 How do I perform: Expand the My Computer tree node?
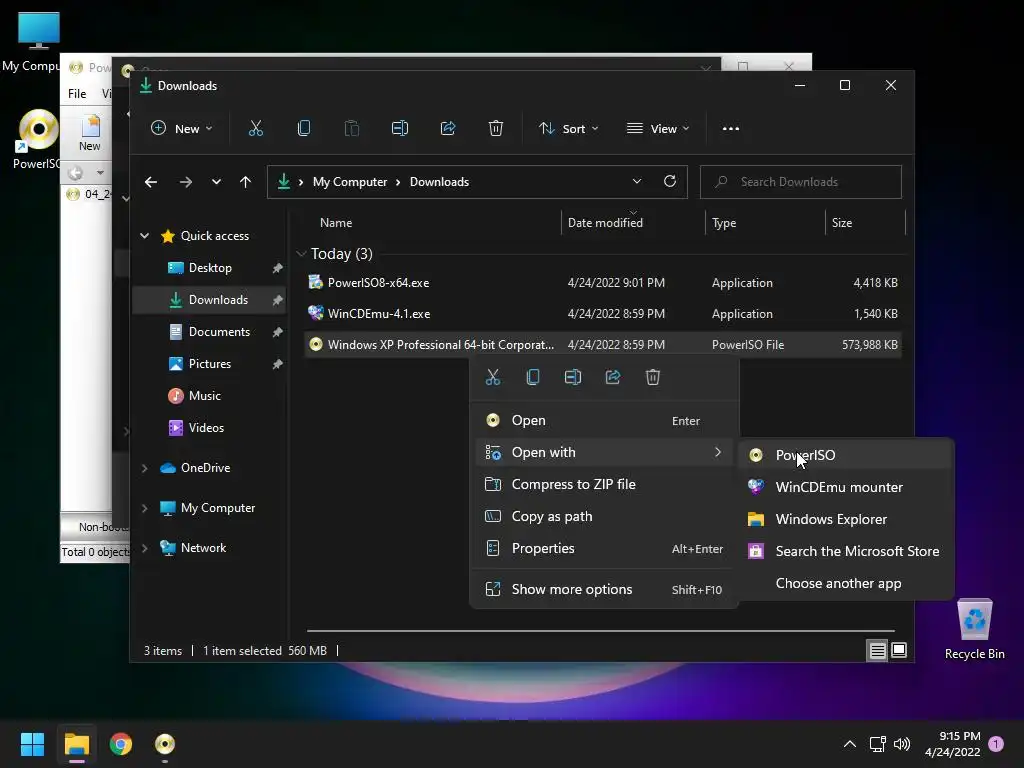[x=145, y=508]
